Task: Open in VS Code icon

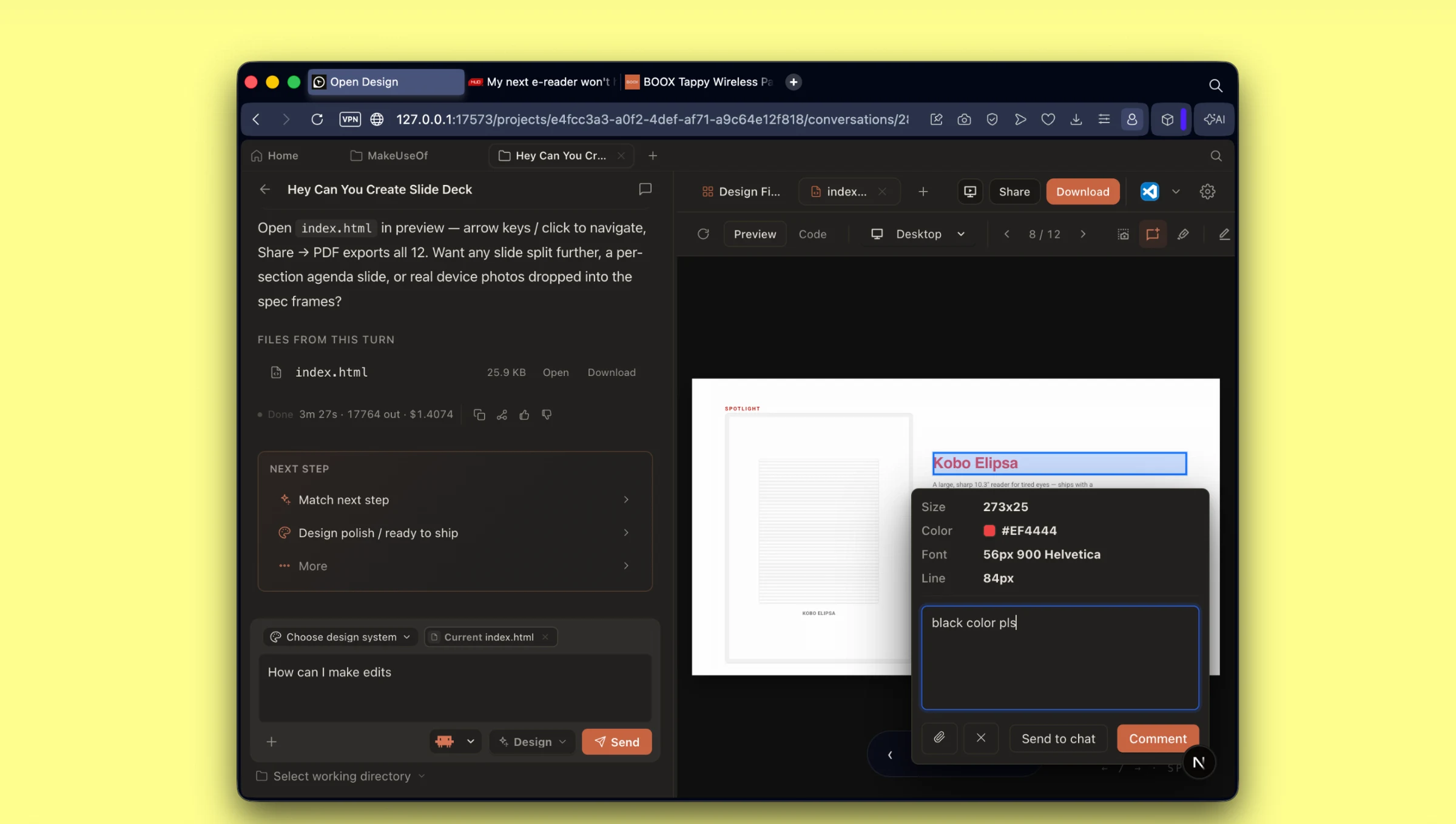Action: (x=1150, y=192)
